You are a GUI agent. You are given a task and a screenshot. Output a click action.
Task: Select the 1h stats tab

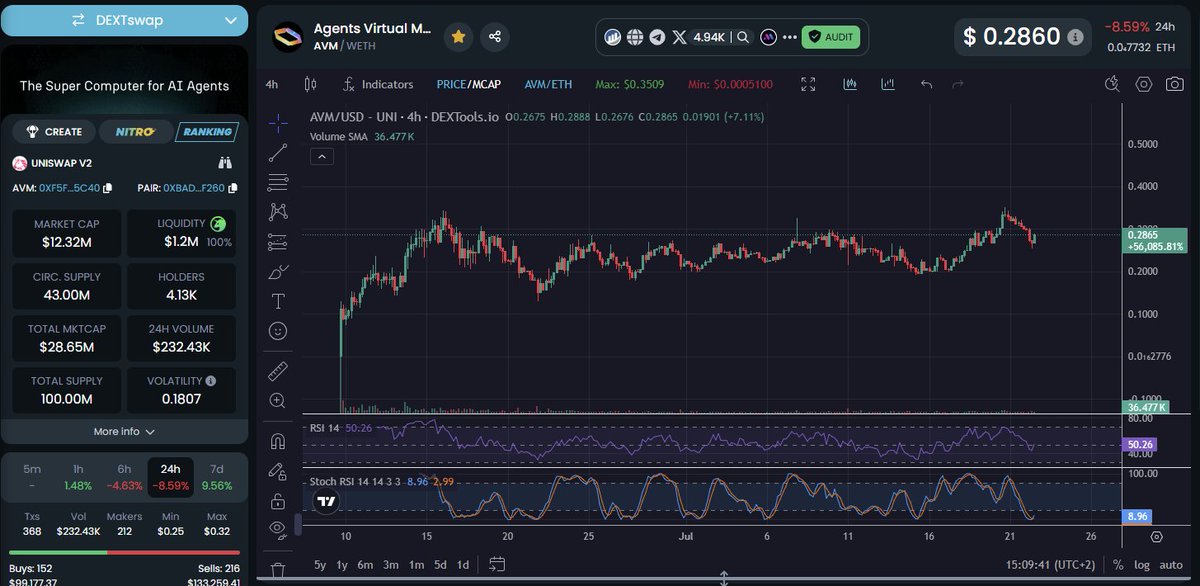point(78,477)
